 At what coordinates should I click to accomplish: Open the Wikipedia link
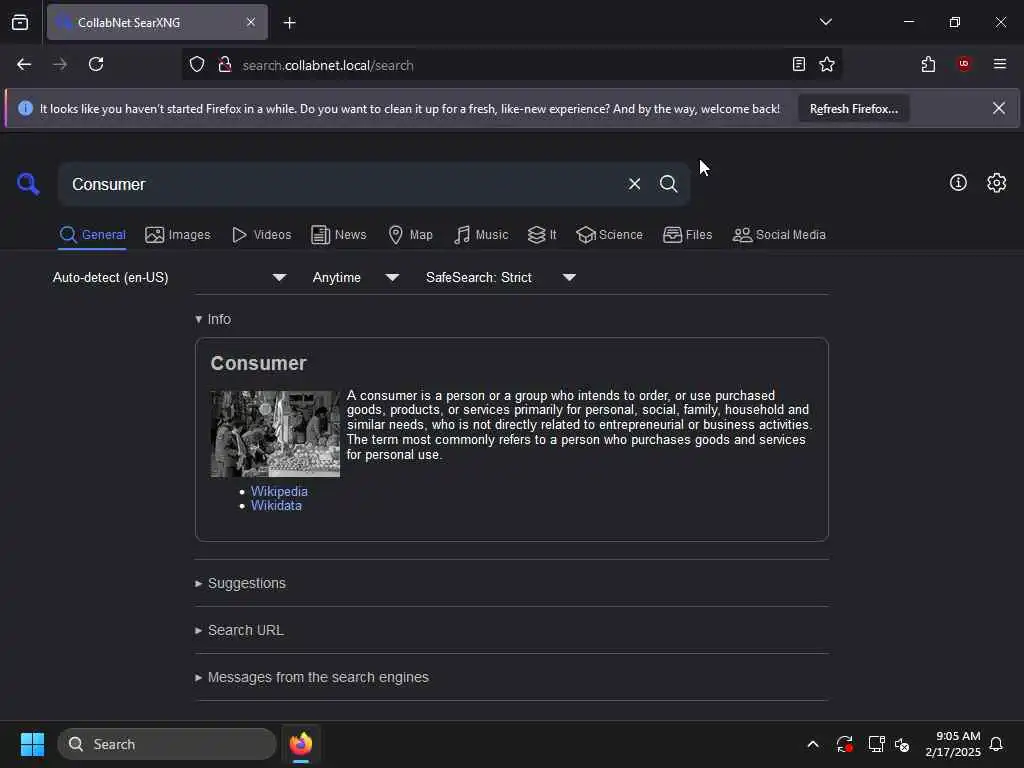point(279,491)
